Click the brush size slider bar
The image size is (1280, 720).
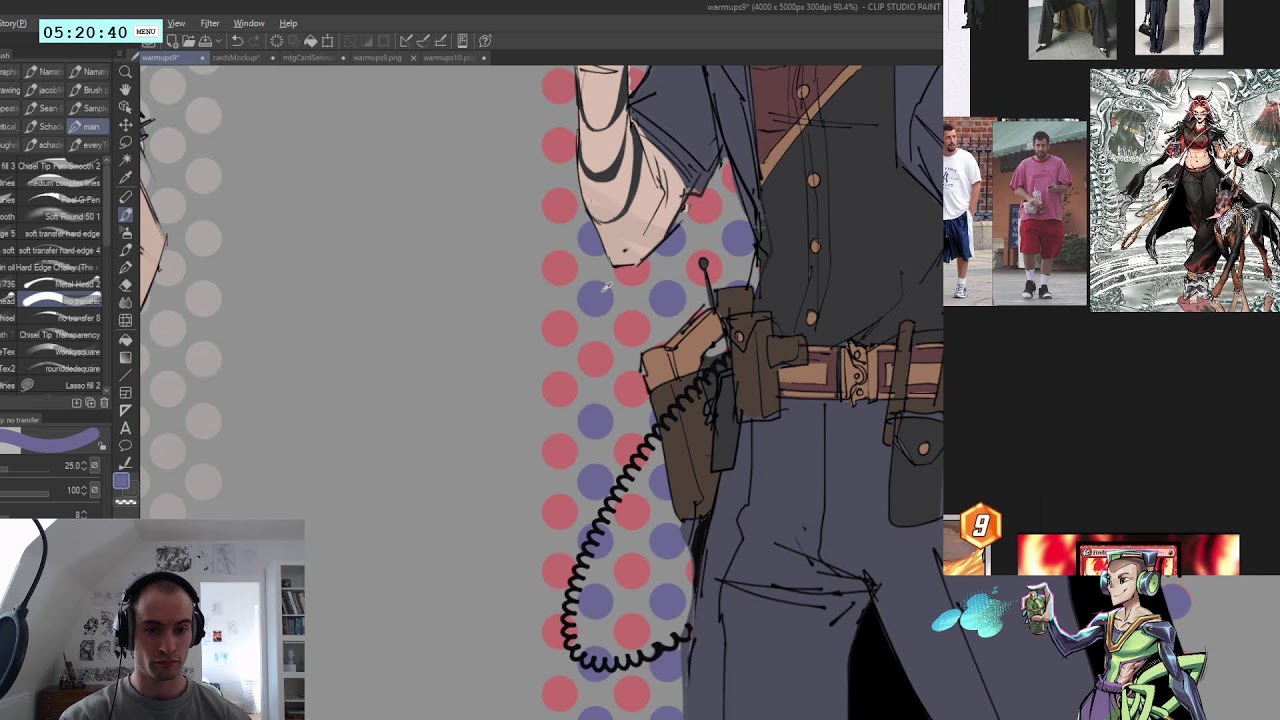(x=24, y=470)
